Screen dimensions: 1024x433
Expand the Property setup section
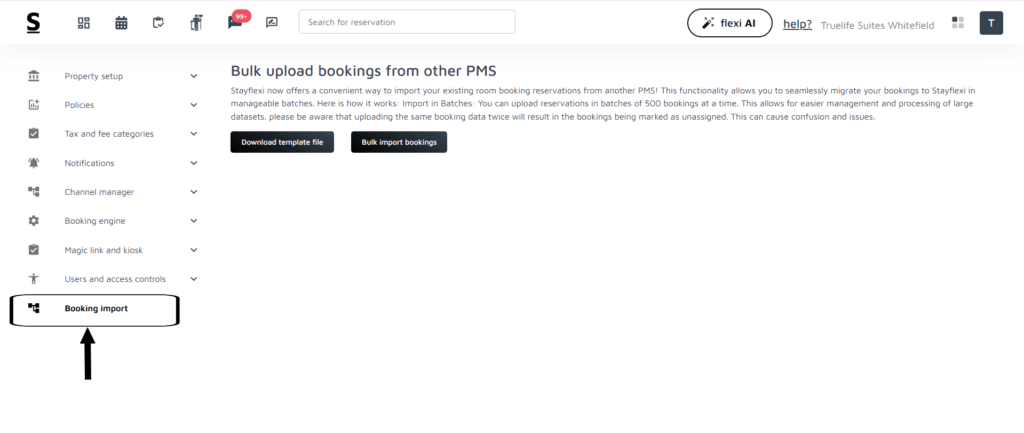pyautogui.click(x=194, y=76)
